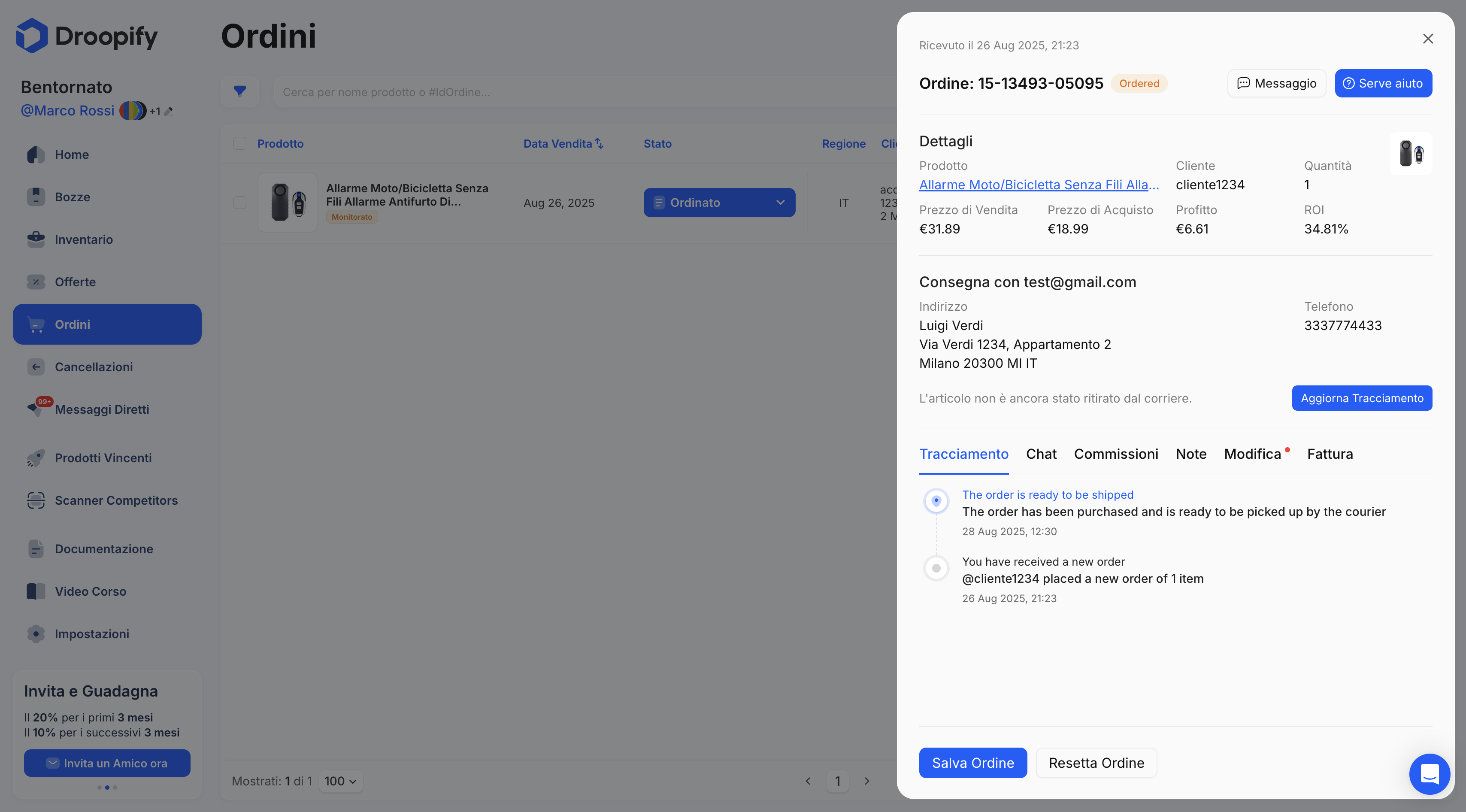Switch to the Chat tab
The height and width of the screenshot is (812, 1466).
click(1041, 454)
